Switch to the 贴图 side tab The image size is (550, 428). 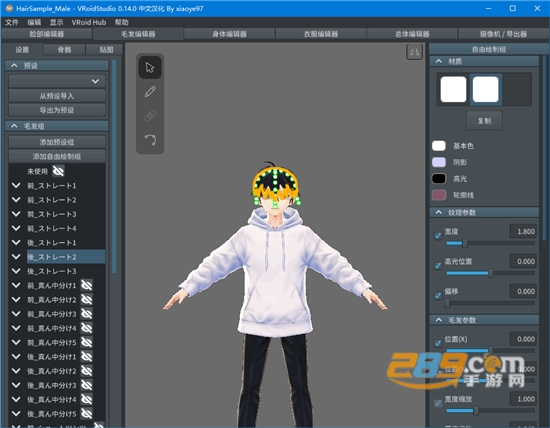pos(106,50)
